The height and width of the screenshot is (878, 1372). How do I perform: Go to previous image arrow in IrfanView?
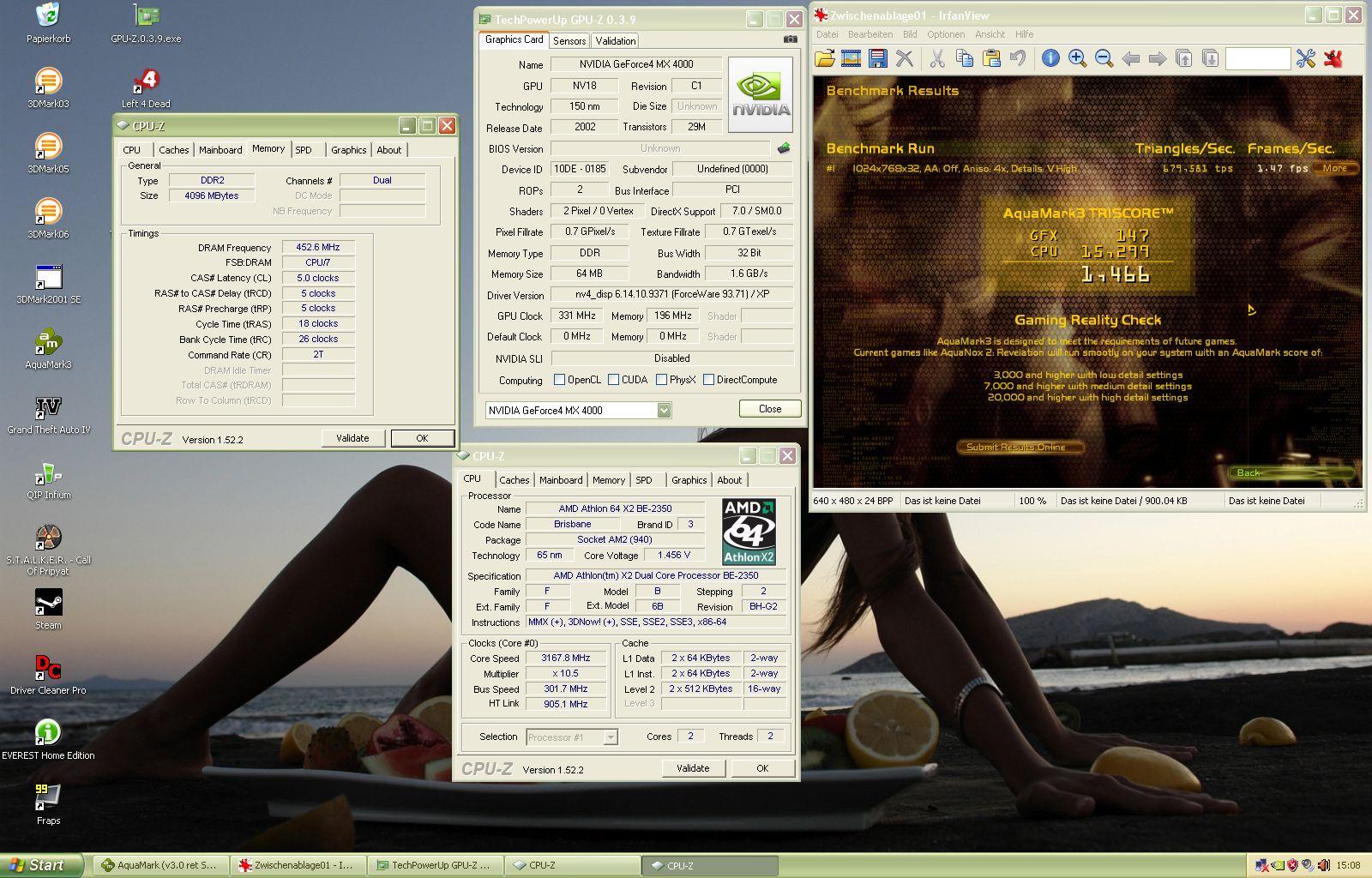tap(1131, 58)
